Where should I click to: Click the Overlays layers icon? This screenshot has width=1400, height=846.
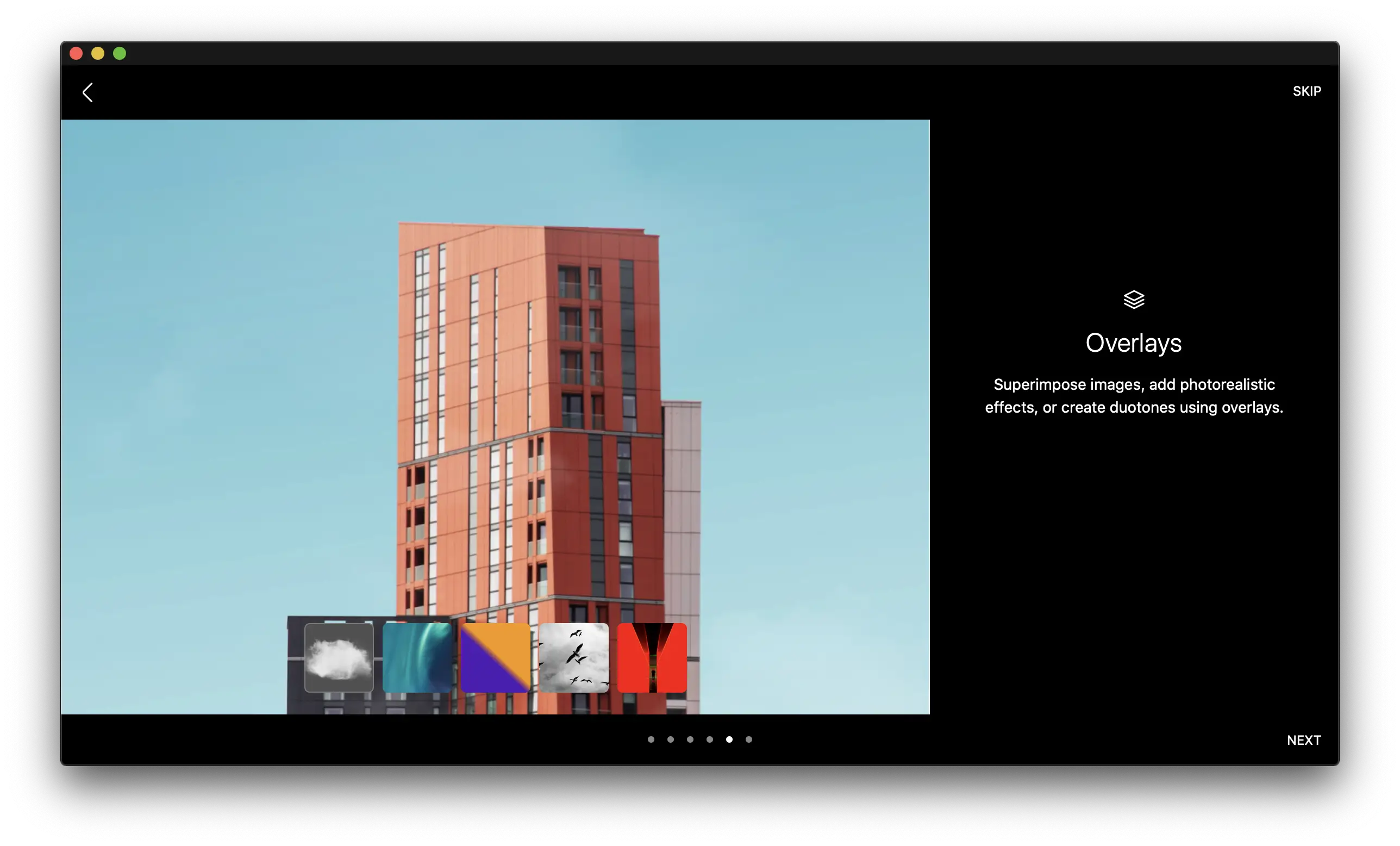pos(1134,299)
